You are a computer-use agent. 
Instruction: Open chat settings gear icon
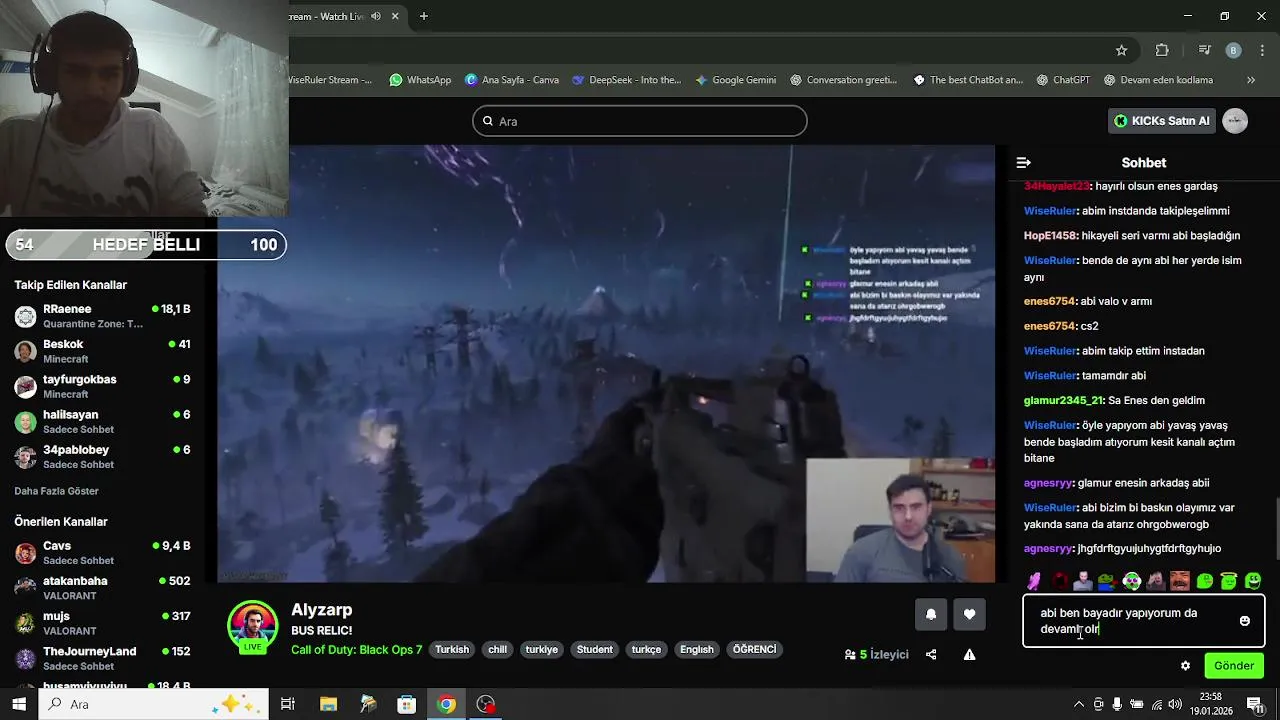click(x=1185, y=666)
